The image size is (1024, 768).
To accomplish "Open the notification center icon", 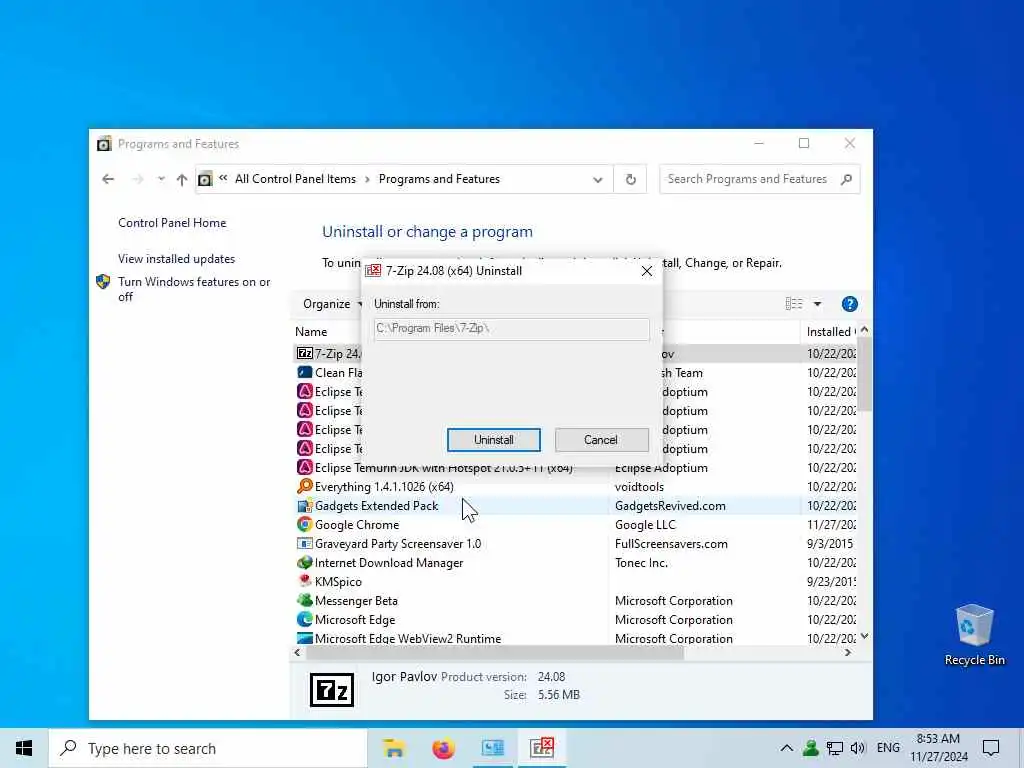I will tap(991, 748).
